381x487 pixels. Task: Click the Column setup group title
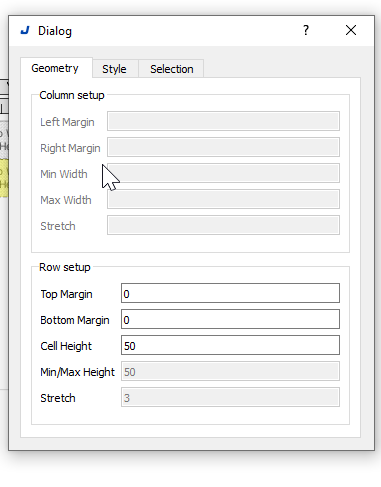pos(72,95)
